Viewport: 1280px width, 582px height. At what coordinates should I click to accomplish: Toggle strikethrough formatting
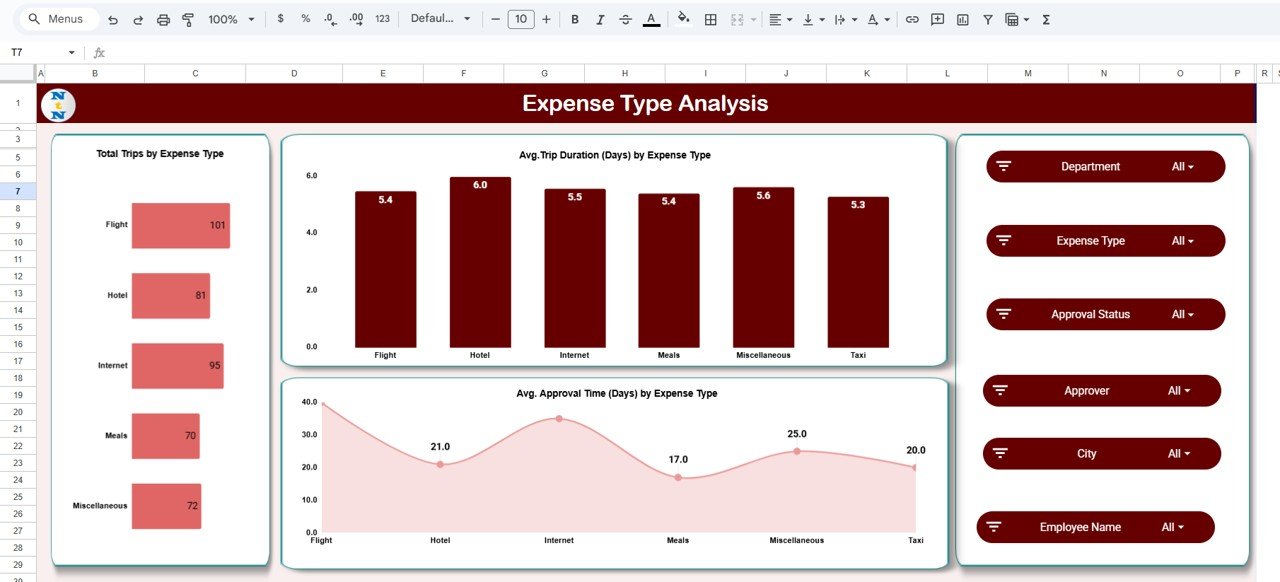626,18
